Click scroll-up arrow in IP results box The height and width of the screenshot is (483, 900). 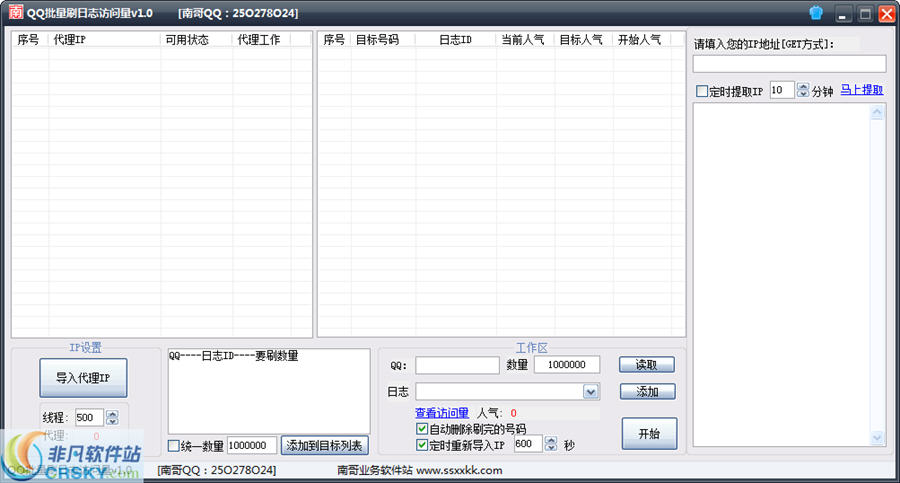coord(877,113)
